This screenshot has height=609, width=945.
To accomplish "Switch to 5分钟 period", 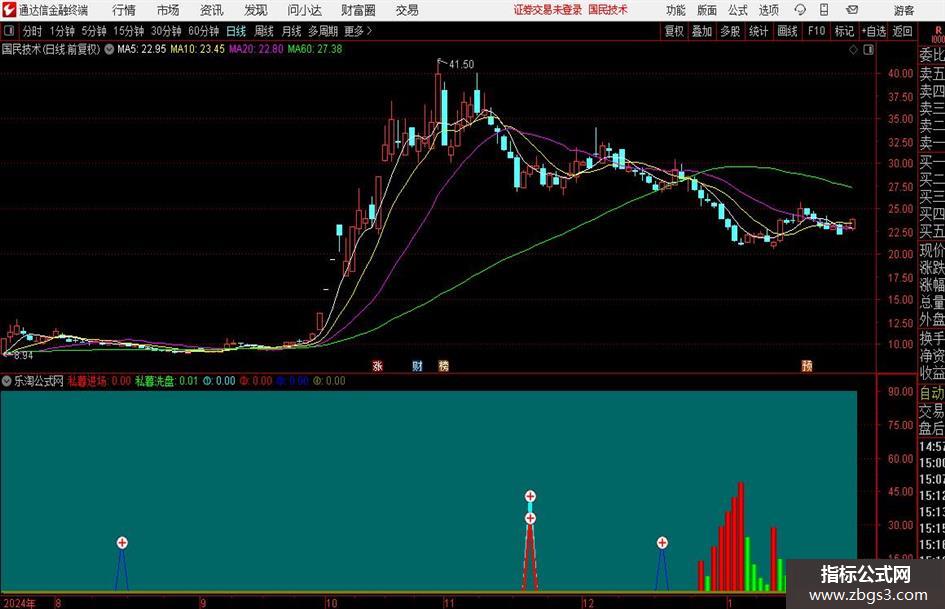I will tap(93, 31).
